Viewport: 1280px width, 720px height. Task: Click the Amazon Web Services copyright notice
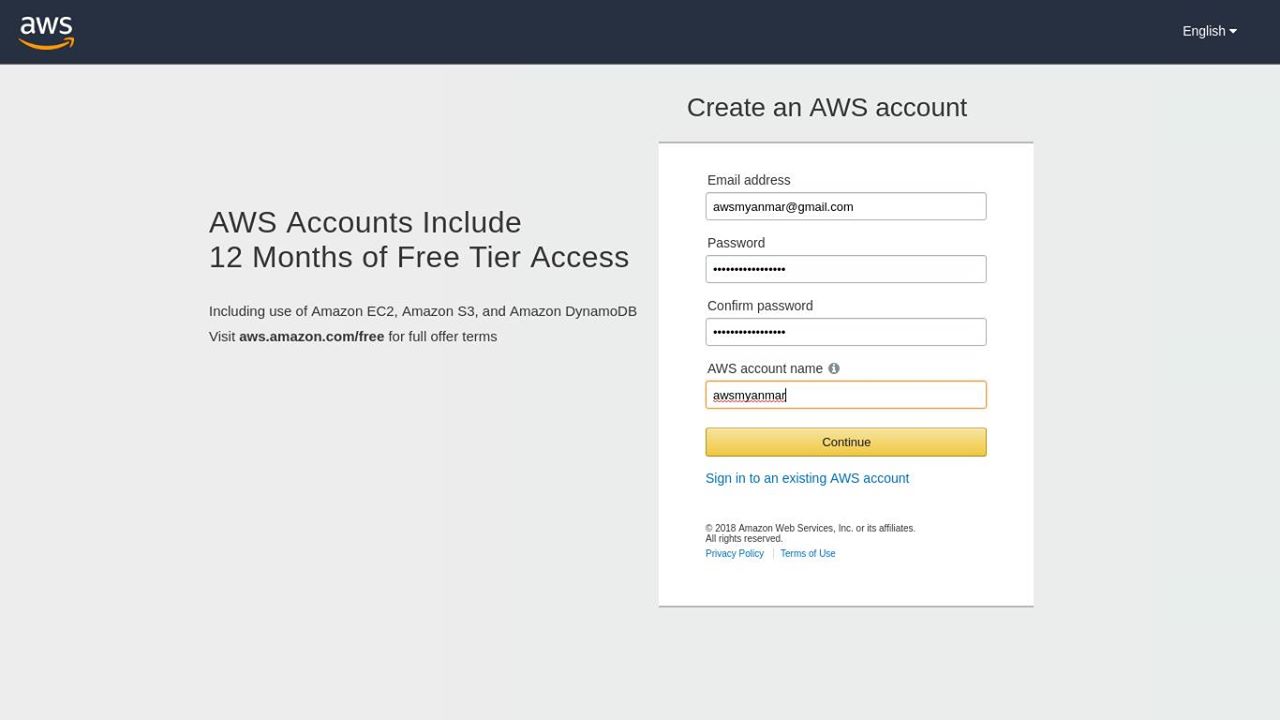pyautogui.click(x=809, y=533)
